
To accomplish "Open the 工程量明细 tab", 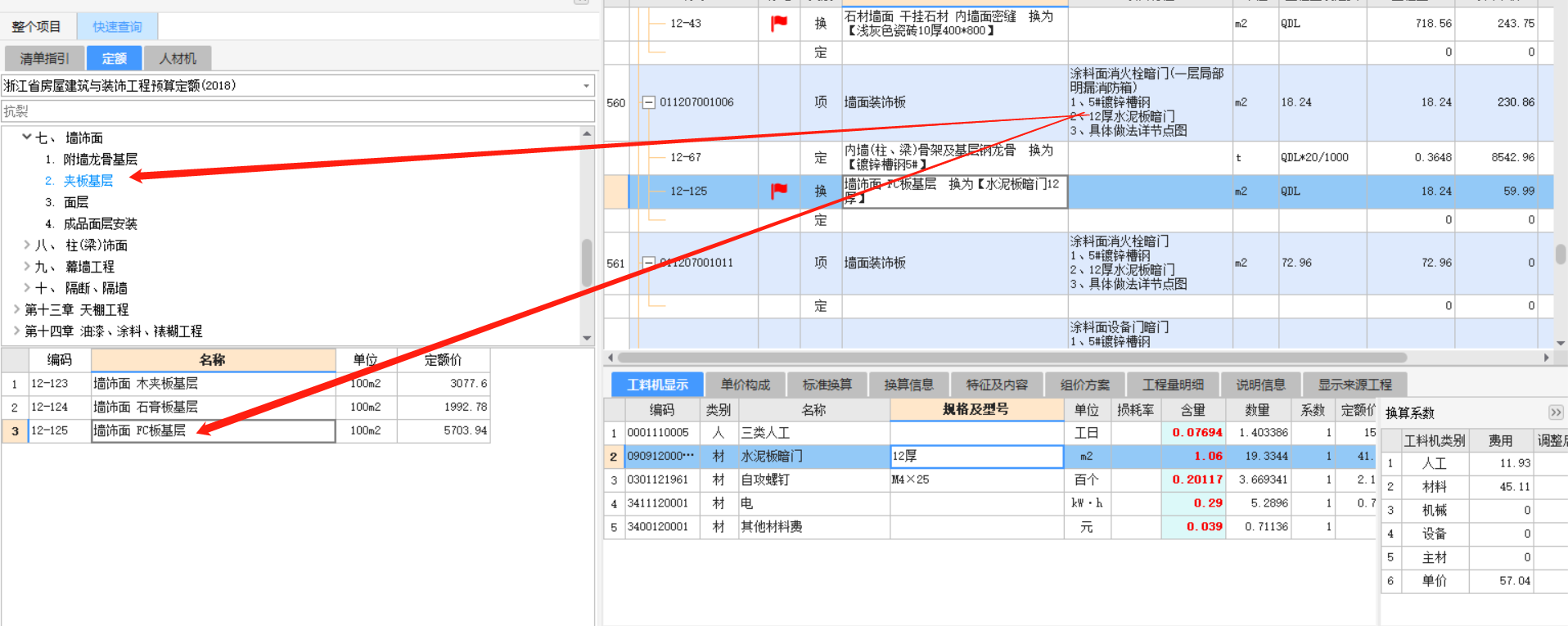I will pyautogui.click(x=1173, y=385).
